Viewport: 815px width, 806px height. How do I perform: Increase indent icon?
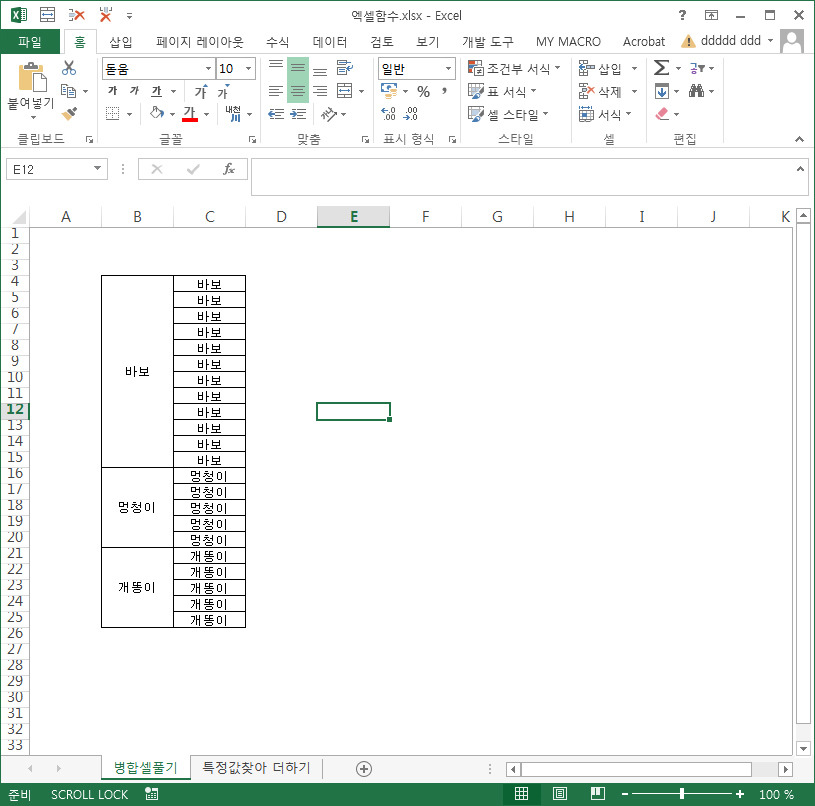click(298, 114)
